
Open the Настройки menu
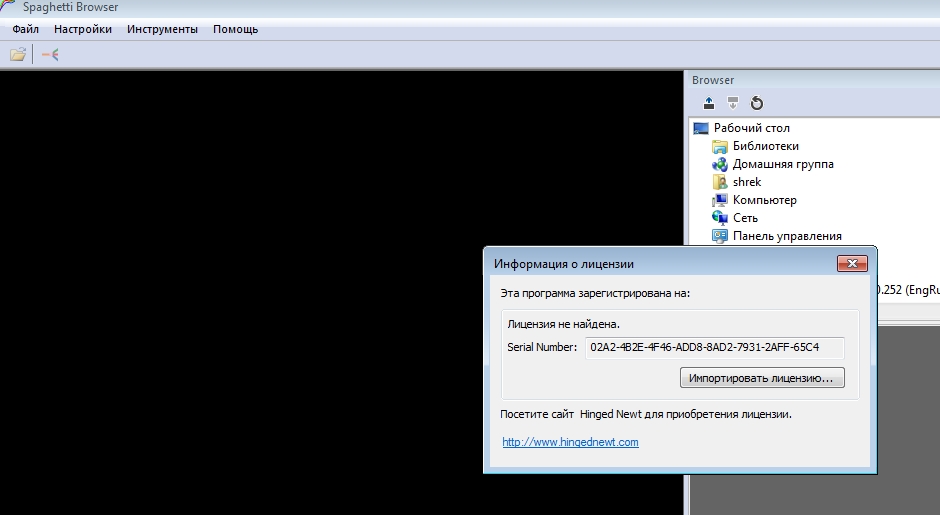83,29
